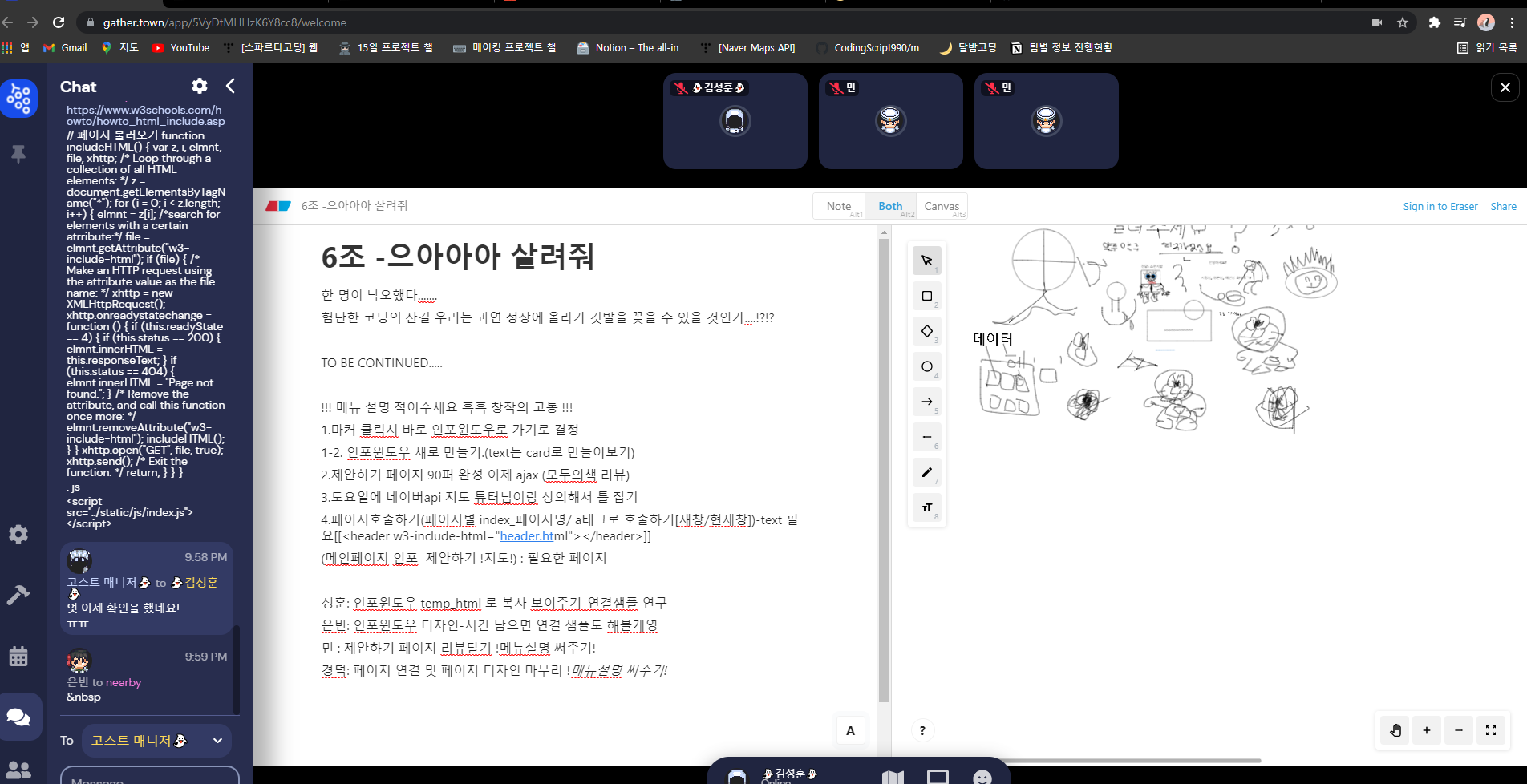The width and height of the screenshot is (1527, 784).
Task: Select the circle shape tool
Action: pos(926,366)
